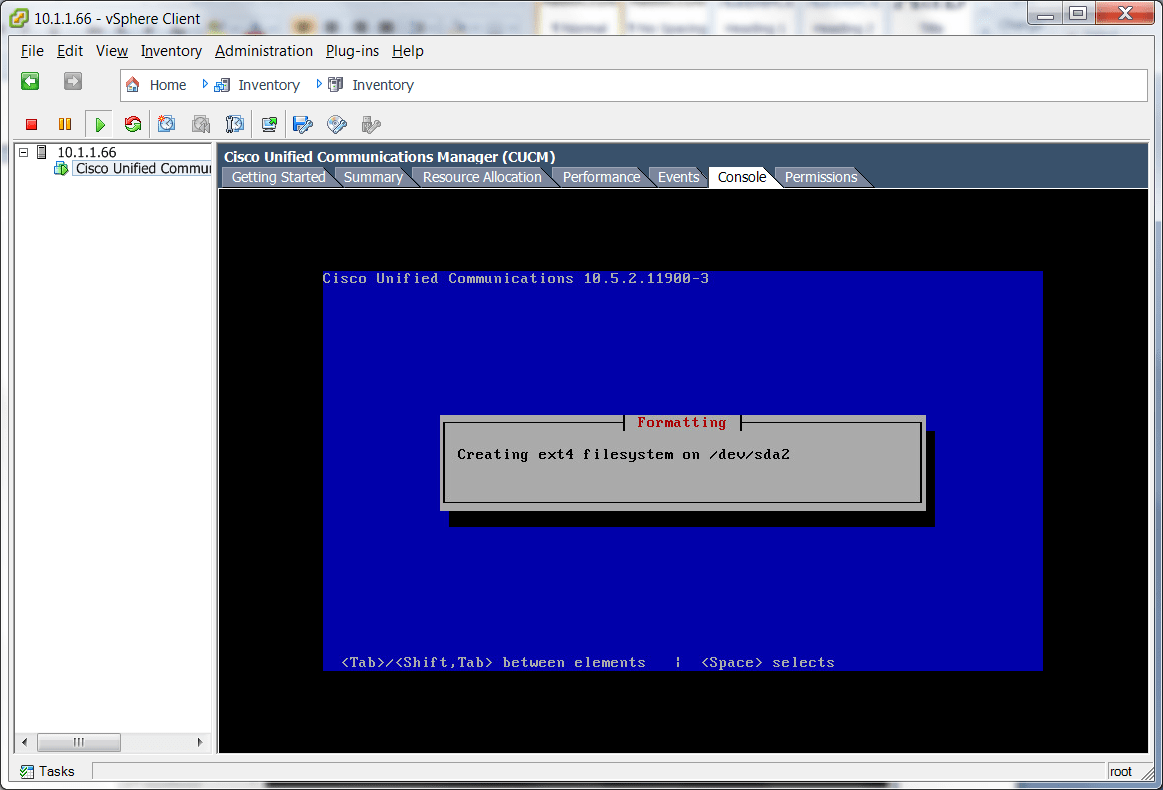Switch to the Getting Started tab
This screenshot has height=790, width=1163.
(x=278, y=177)
